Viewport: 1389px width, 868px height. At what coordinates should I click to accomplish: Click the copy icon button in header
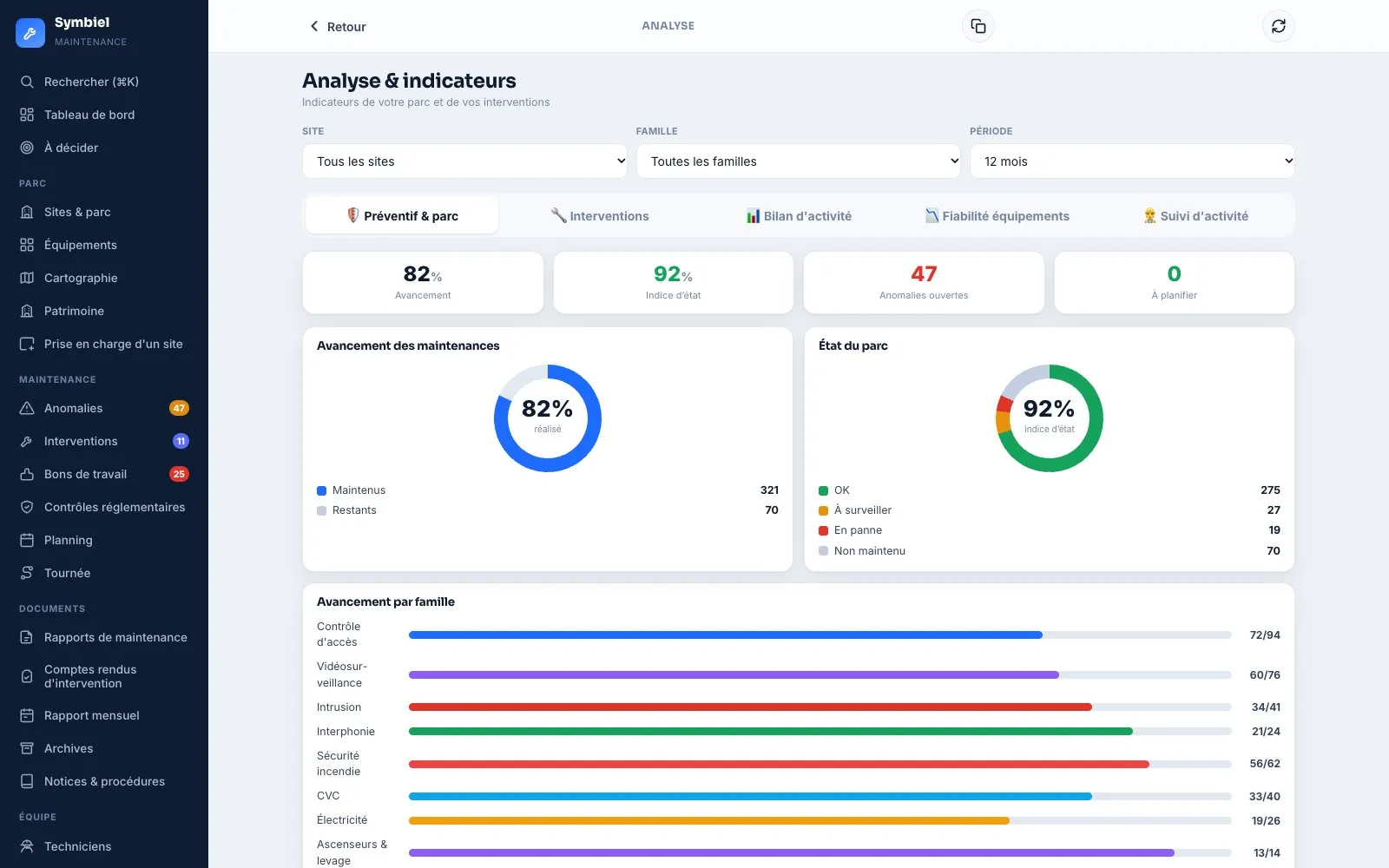(978, 26)
